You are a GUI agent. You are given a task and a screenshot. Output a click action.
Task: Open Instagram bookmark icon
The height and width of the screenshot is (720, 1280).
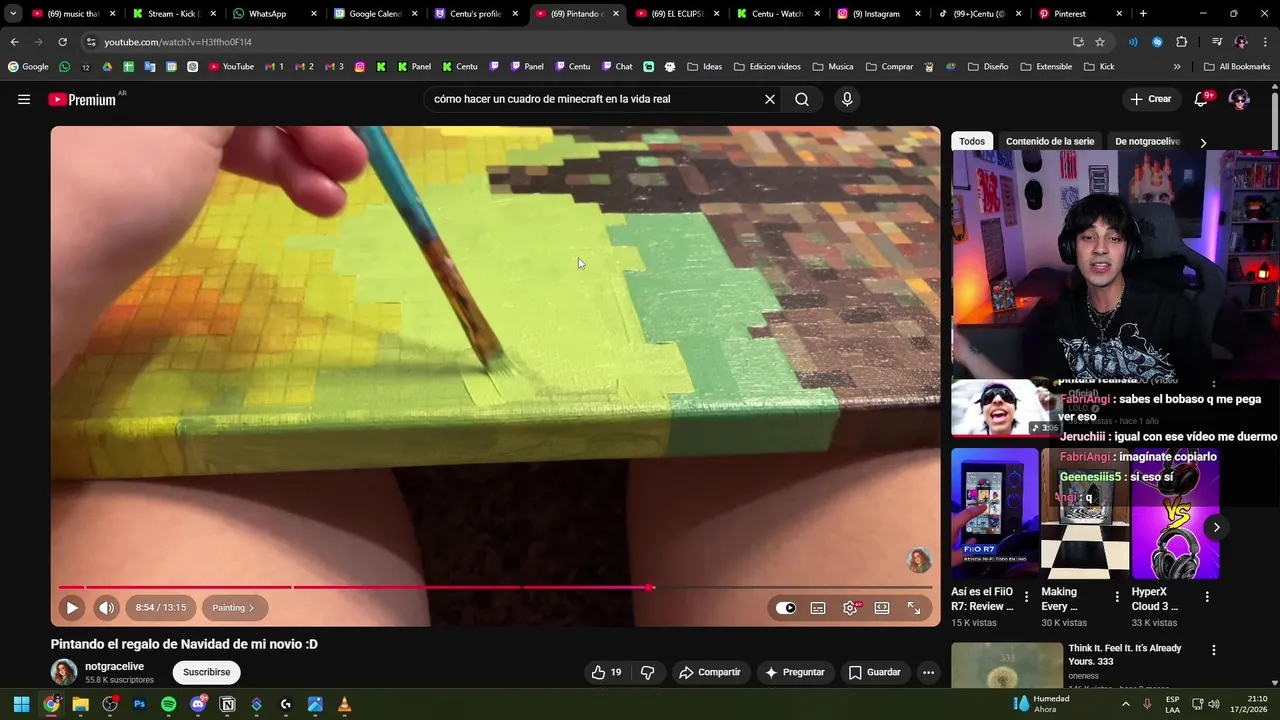360,67
